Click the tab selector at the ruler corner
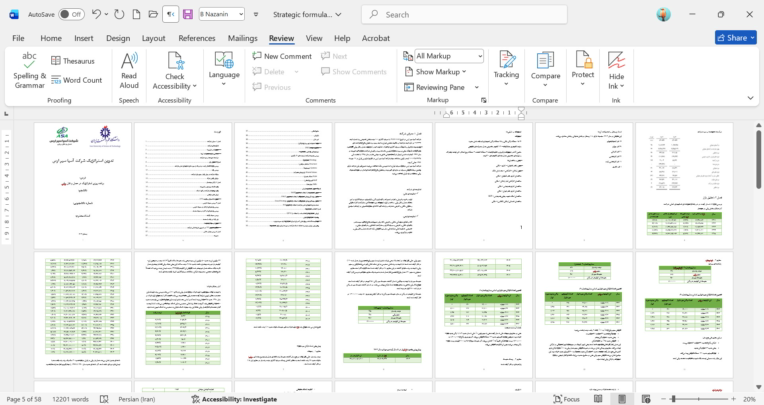This screenshot has height=405, width=764. [6, 114]
